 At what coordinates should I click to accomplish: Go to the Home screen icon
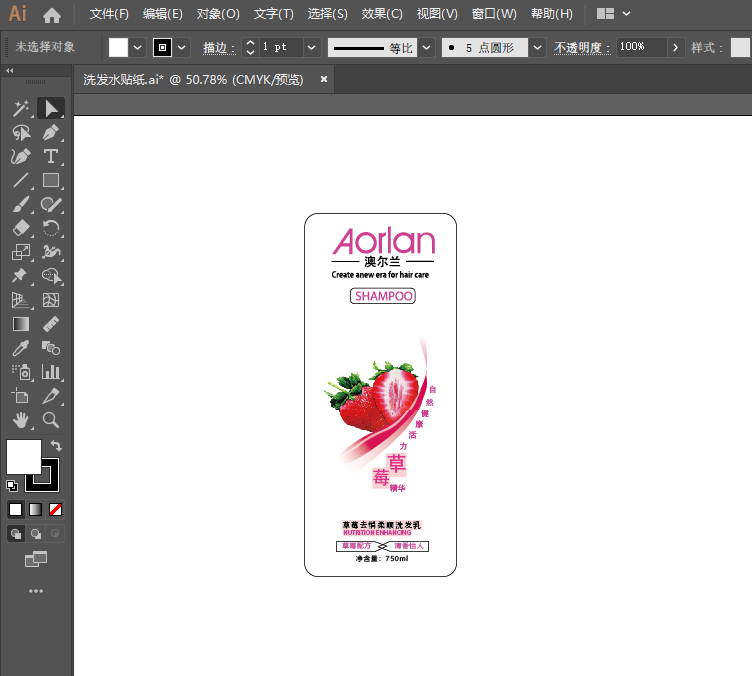point(52,15)
